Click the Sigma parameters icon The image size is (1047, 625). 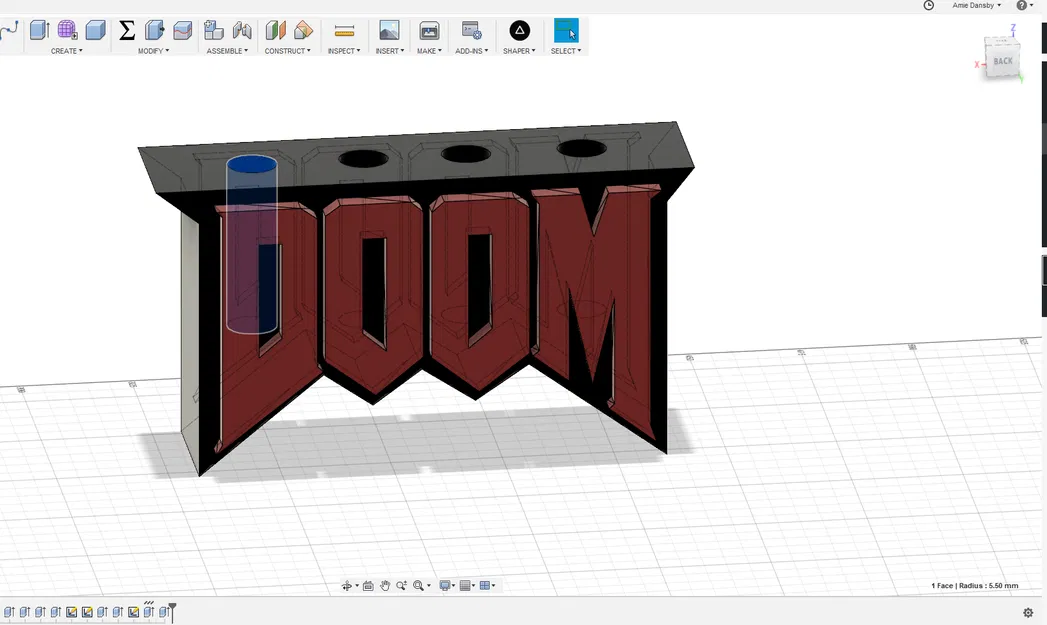pos(127,30)
